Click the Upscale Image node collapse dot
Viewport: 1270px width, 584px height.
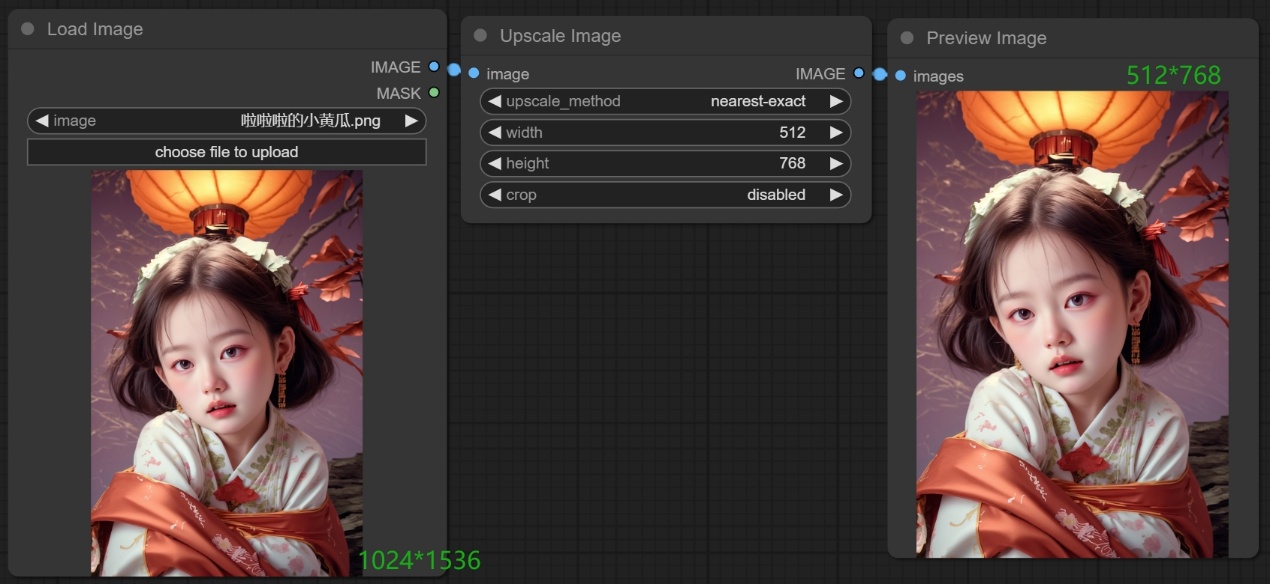(480, 36)
